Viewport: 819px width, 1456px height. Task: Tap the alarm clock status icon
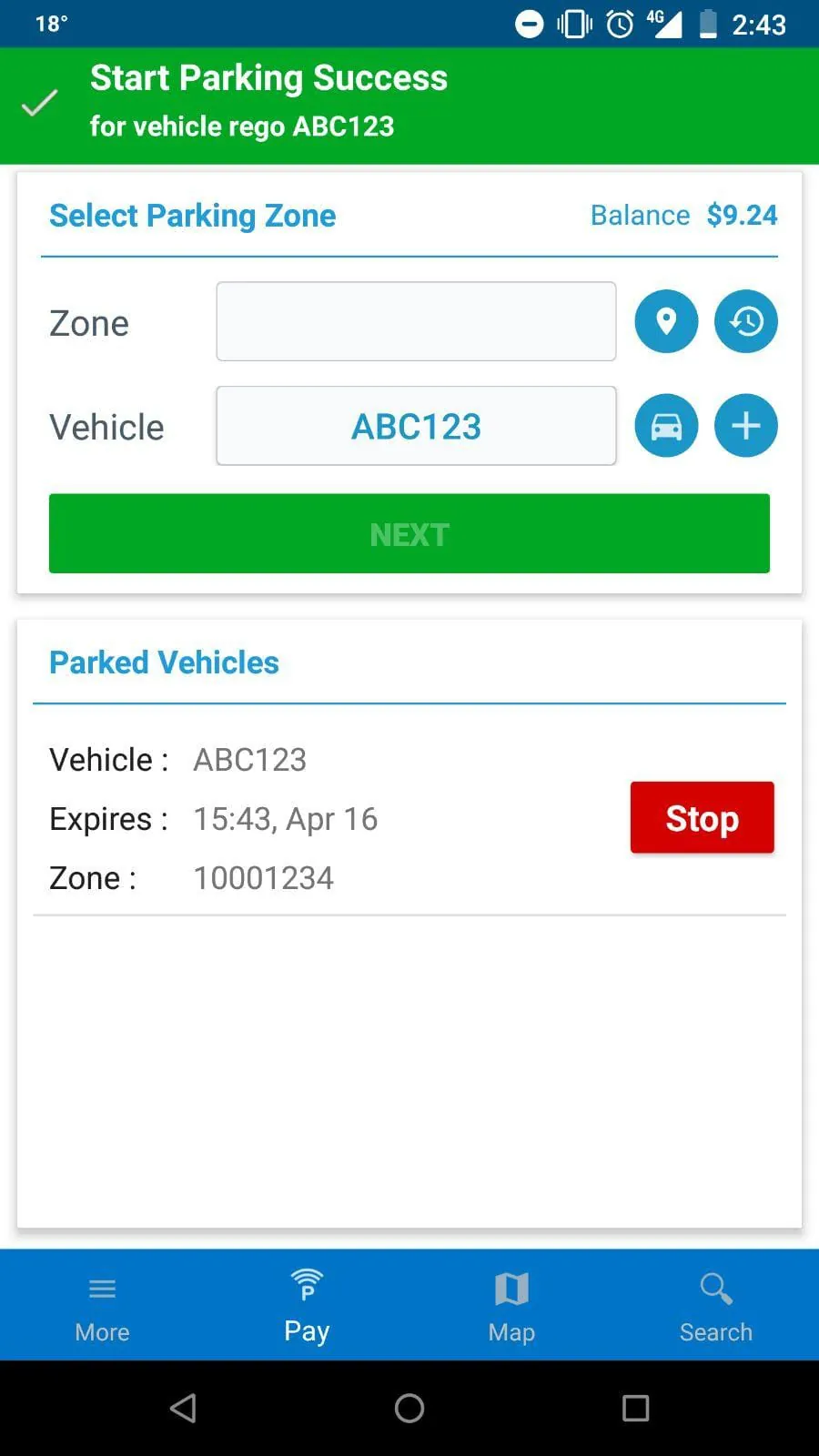point(620,24)
